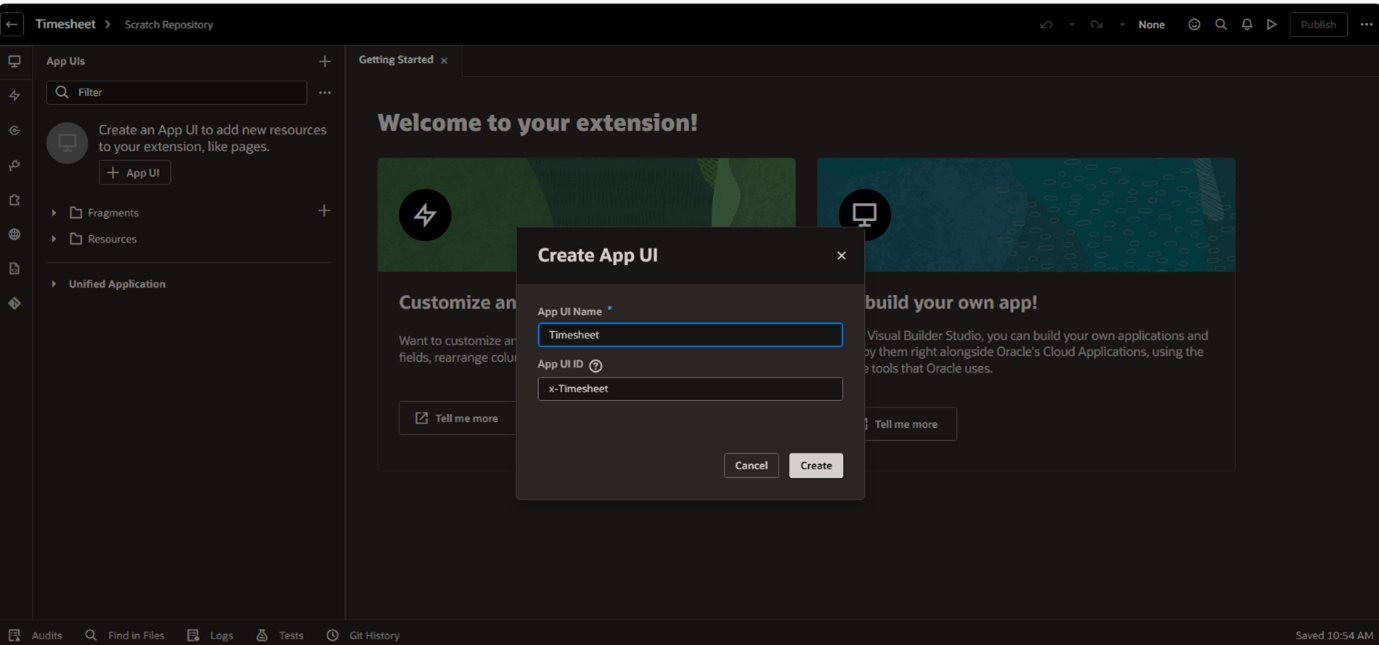
Task: Click the plus icon beside App UIs
Action: coord(324,62)
